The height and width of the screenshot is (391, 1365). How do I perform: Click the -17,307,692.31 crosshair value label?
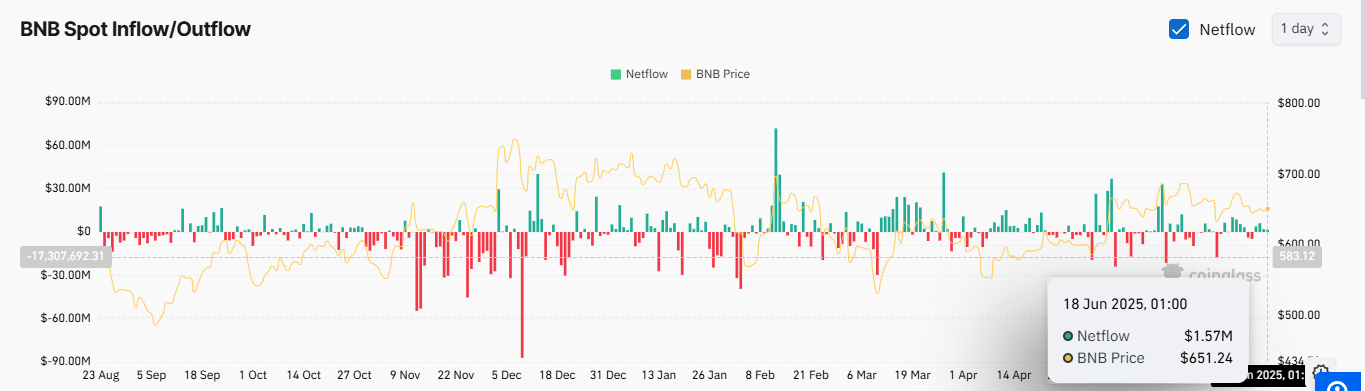(x=66, y=256)
